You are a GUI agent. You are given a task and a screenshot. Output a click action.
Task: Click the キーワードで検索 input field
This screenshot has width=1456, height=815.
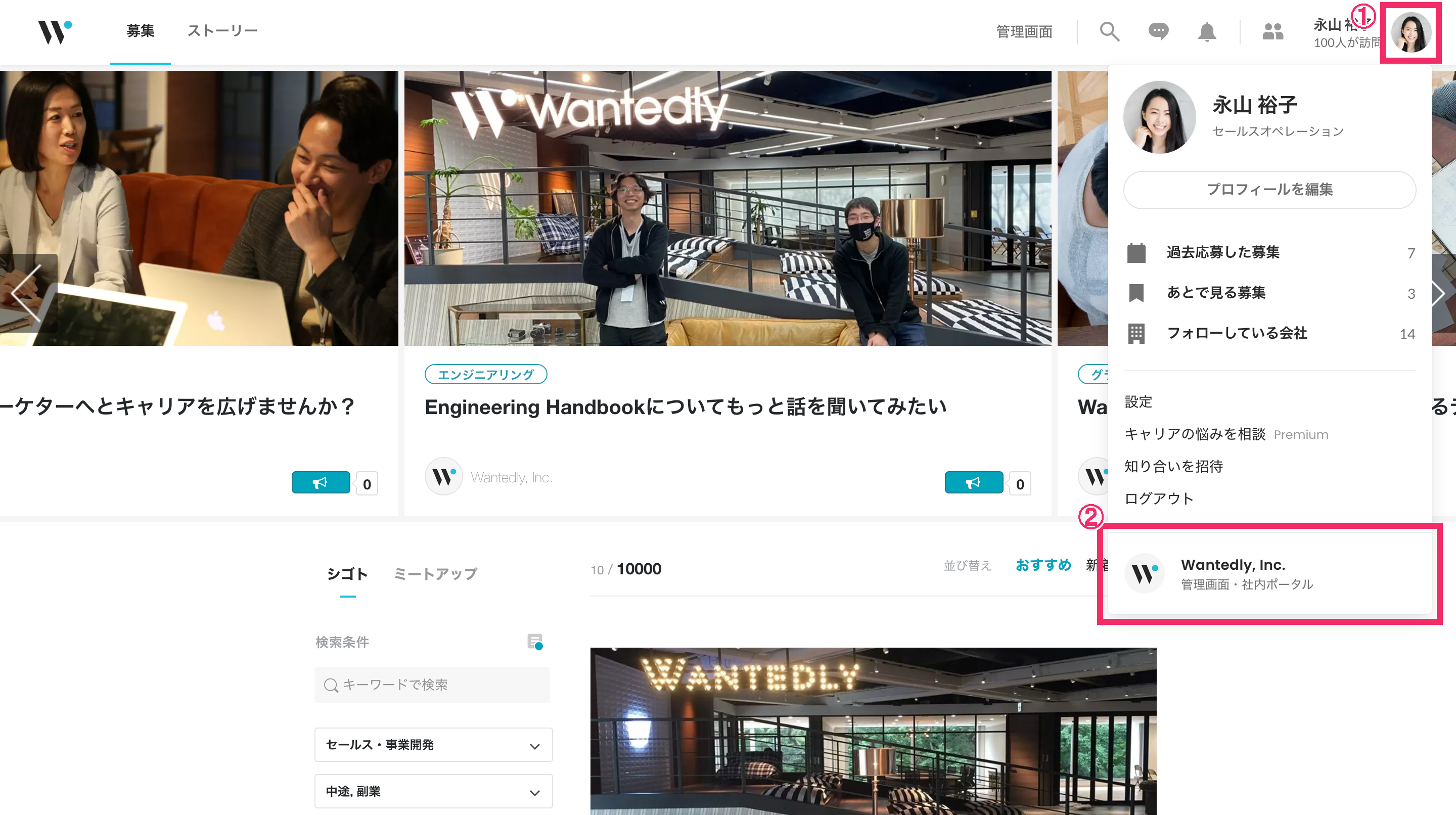click(x=432, y=685)
